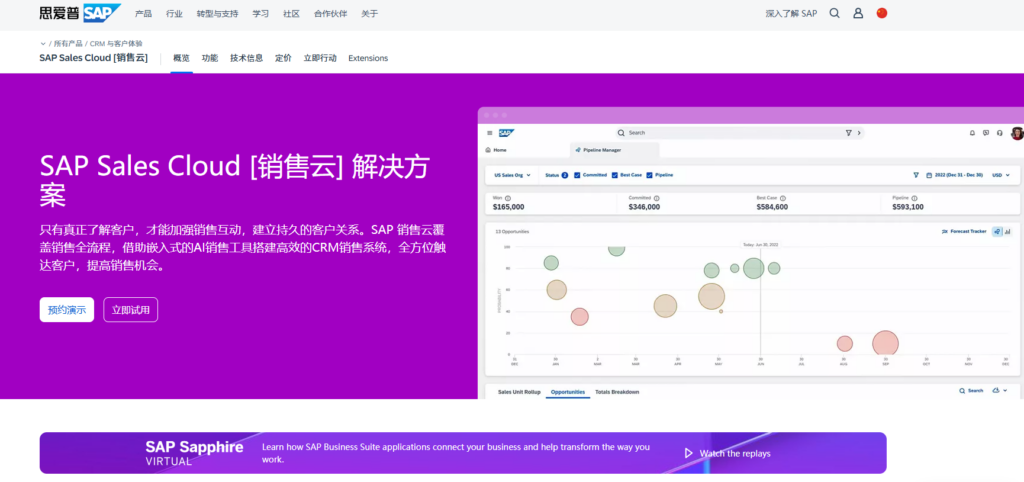Open the 产品 menu
Screen dimensions: 1024x482
[x=143, y=13]
